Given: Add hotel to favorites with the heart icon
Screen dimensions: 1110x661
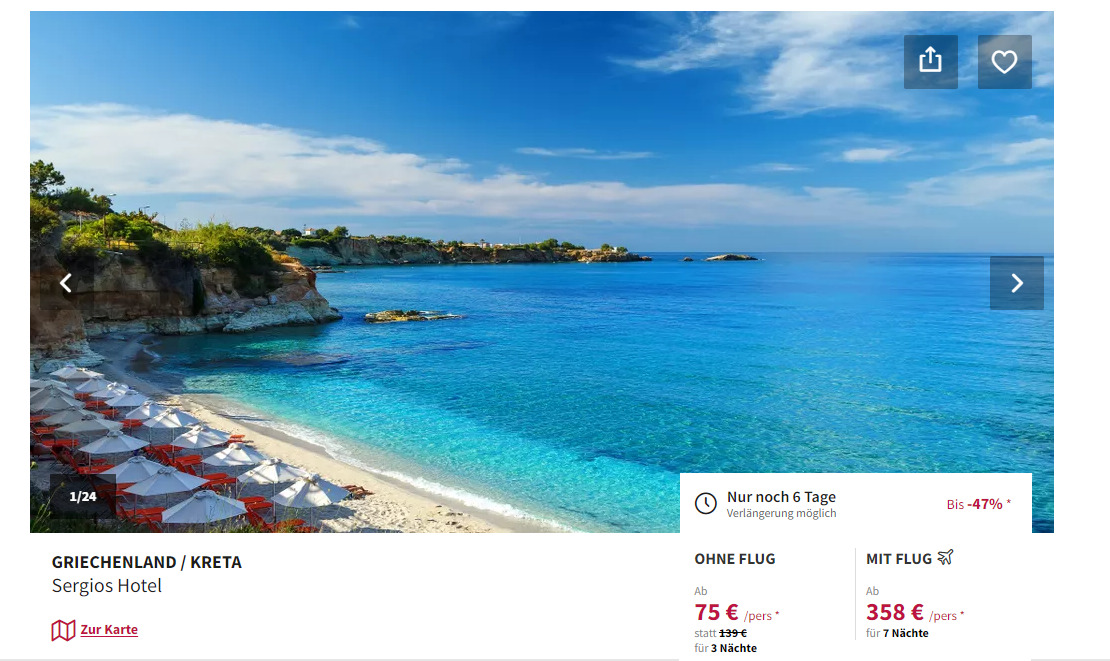Looking at the screenshot, I should point(1005,62).
